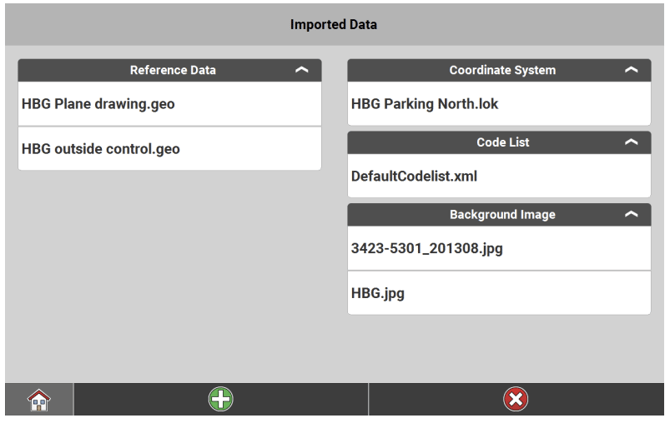
Task: Click the red X delete icon
Action: click(x=516, y=400)
